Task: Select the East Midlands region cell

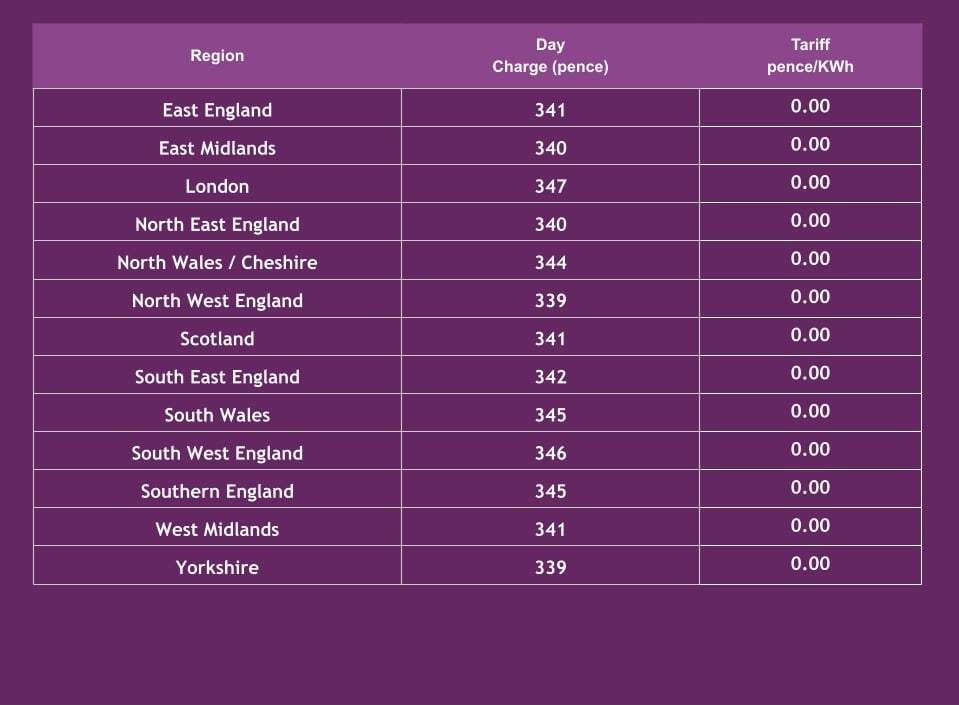Action: pyautogui.click(x=217, y=148)
